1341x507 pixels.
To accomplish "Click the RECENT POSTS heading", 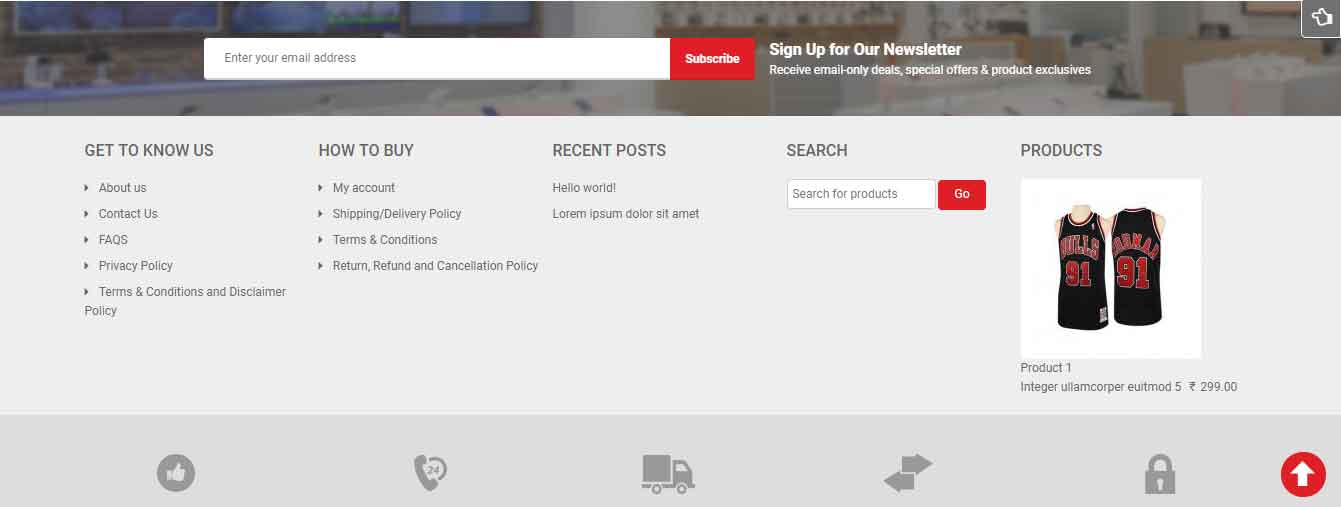I will (609, 150).
